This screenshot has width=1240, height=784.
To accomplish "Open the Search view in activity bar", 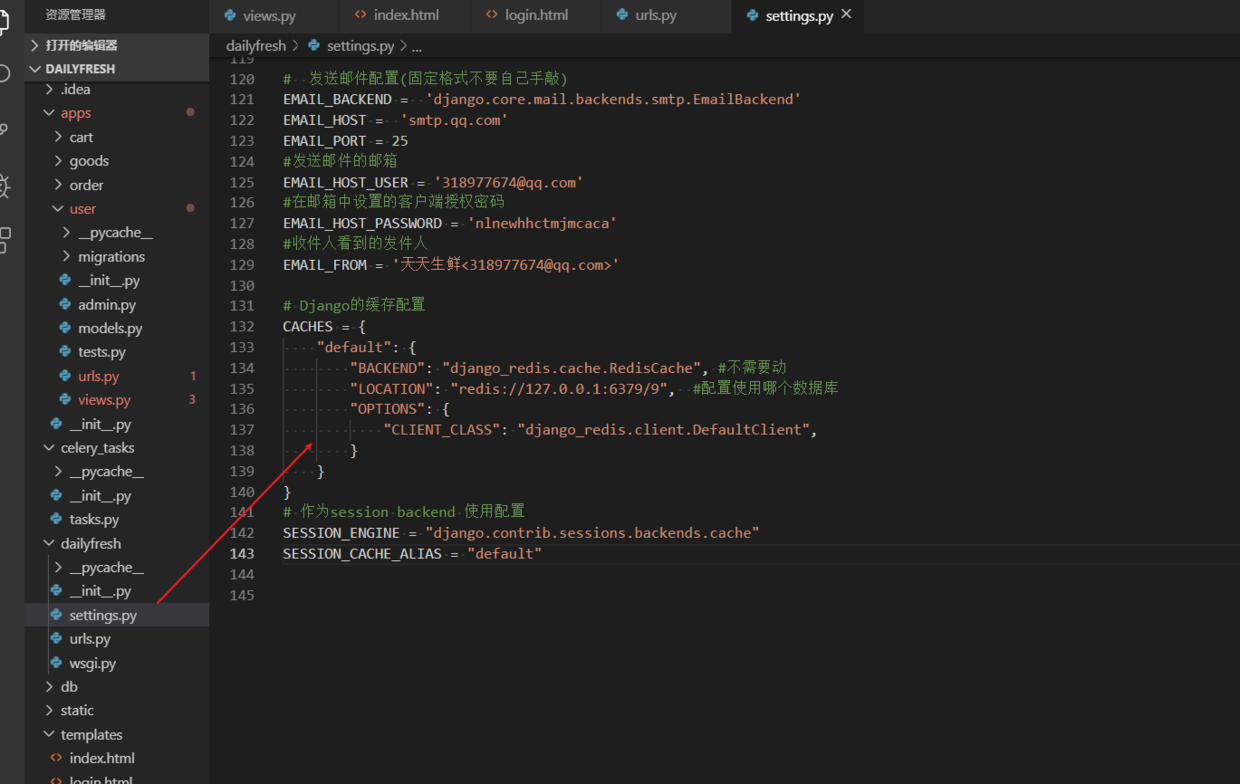I will click(4, 74).
